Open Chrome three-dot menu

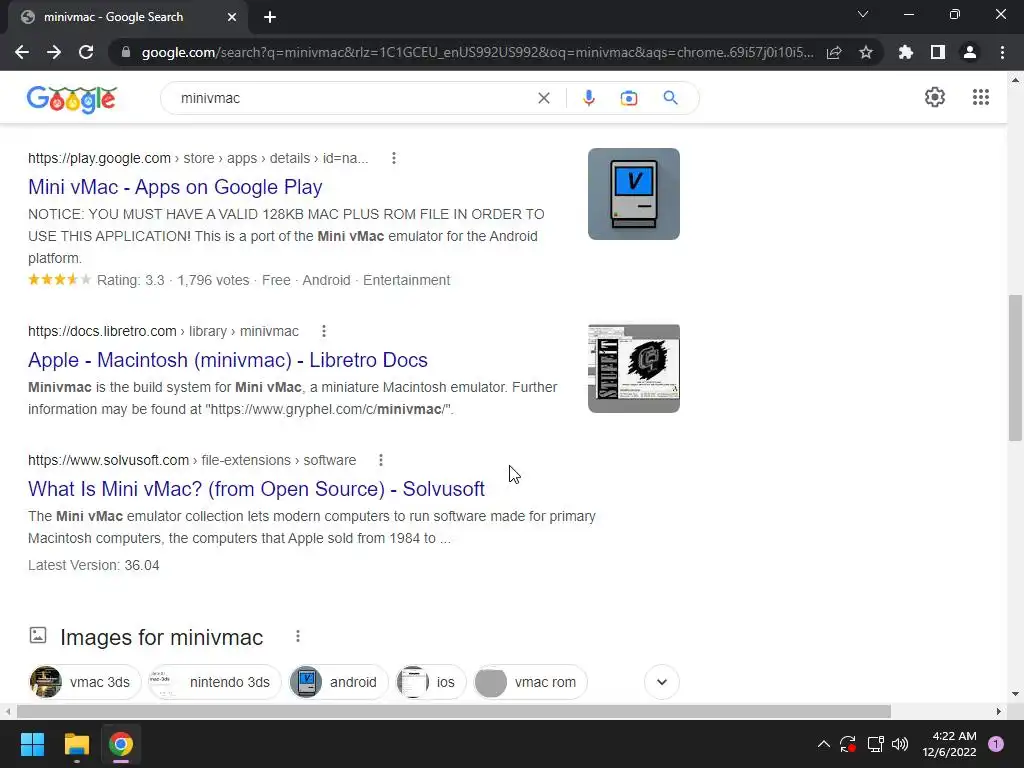click(x=1002, y=52)
